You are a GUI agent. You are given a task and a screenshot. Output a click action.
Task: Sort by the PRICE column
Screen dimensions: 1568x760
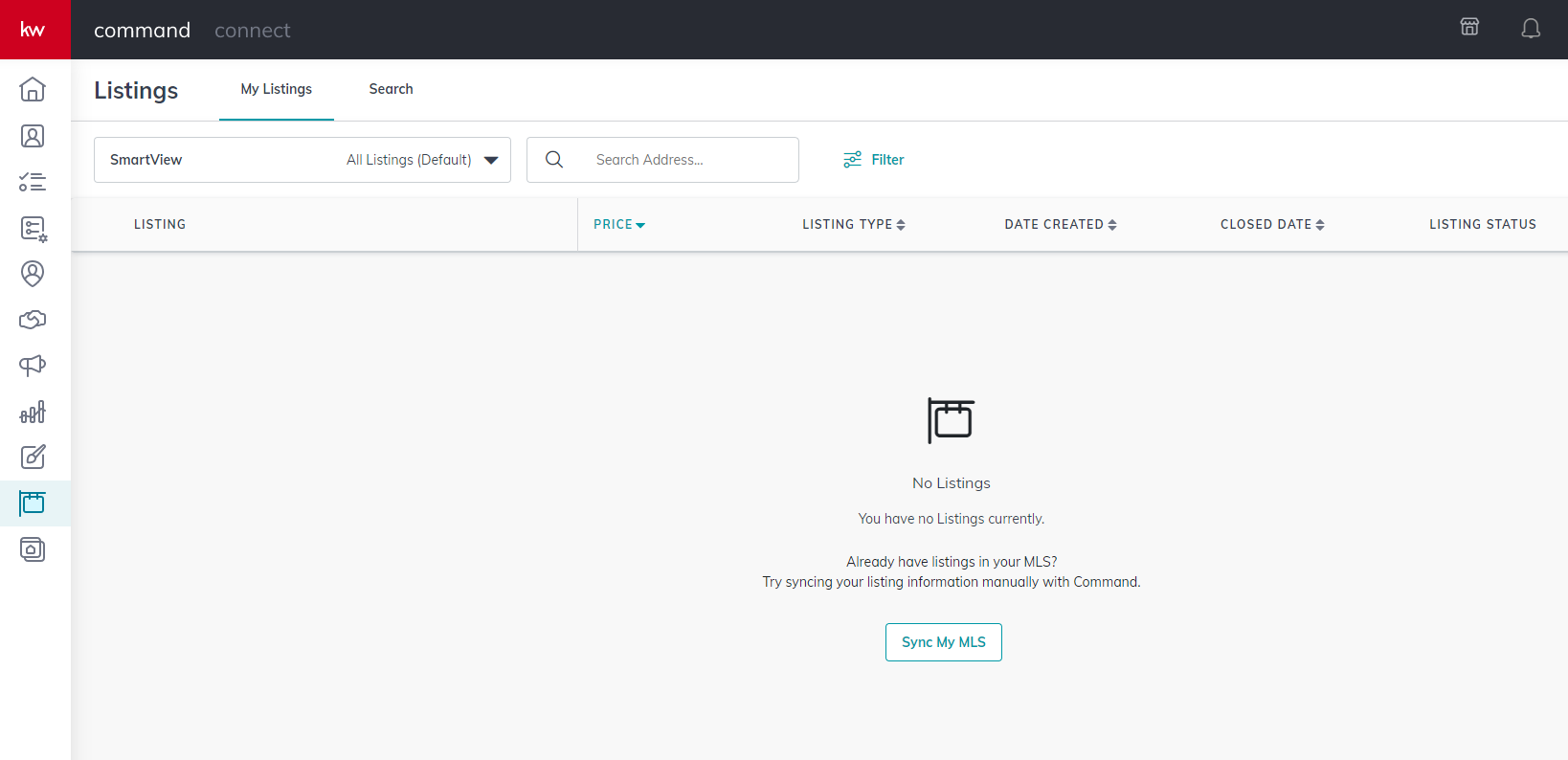coord(619,224)
